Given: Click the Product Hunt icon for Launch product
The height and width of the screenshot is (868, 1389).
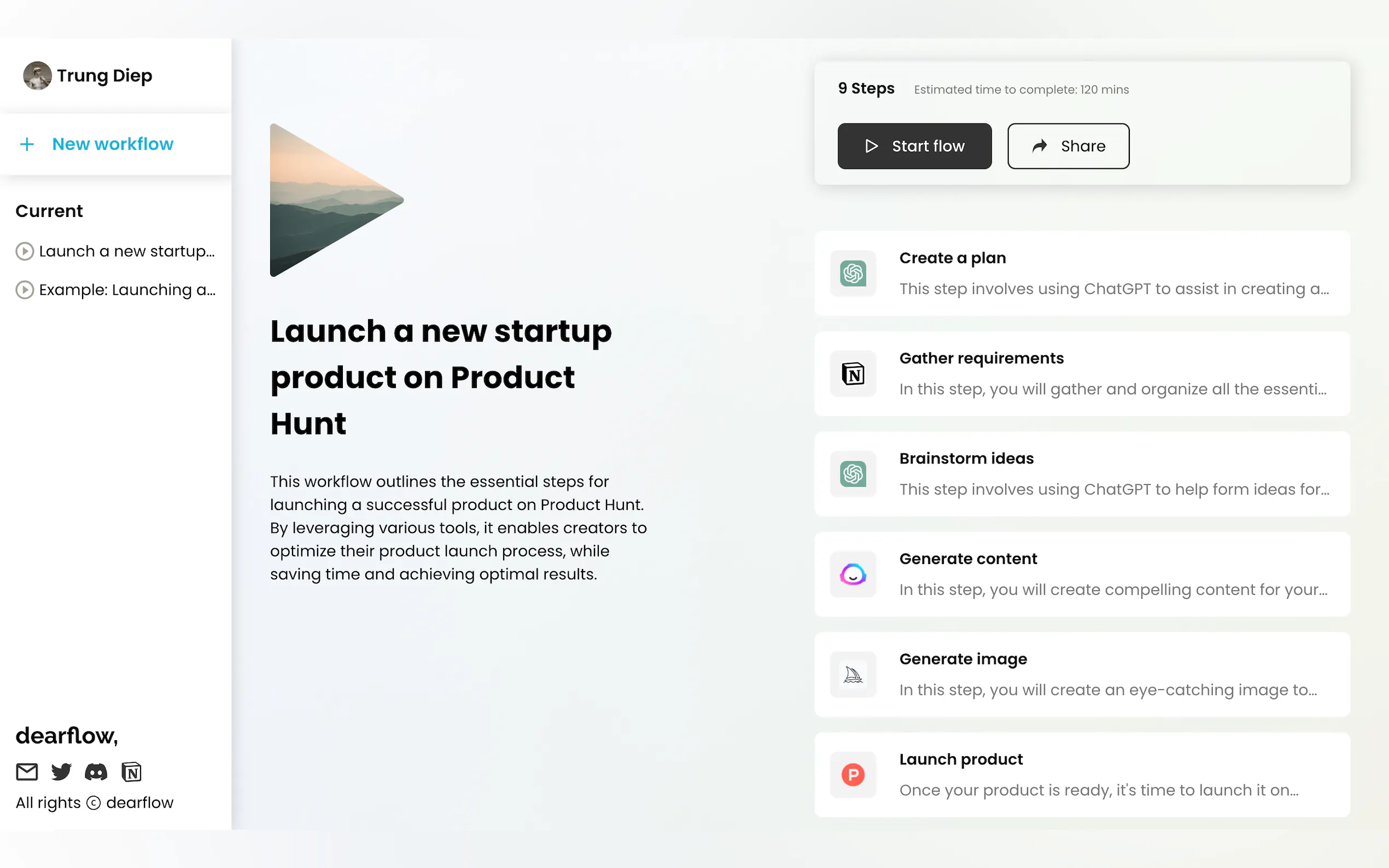Looking at the screenshot, I should [853, 775].
